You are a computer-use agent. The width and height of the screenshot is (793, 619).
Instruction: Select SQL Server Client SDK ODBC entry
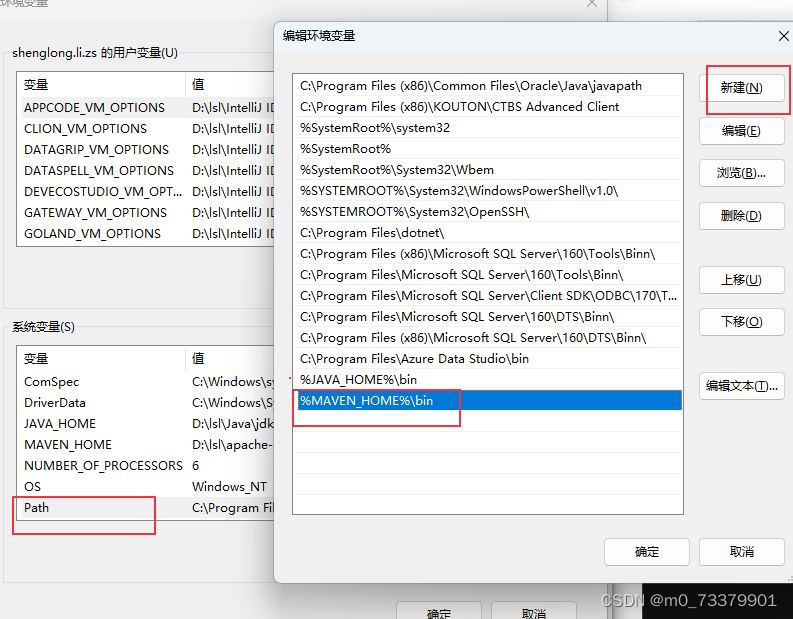pos(488,296)
